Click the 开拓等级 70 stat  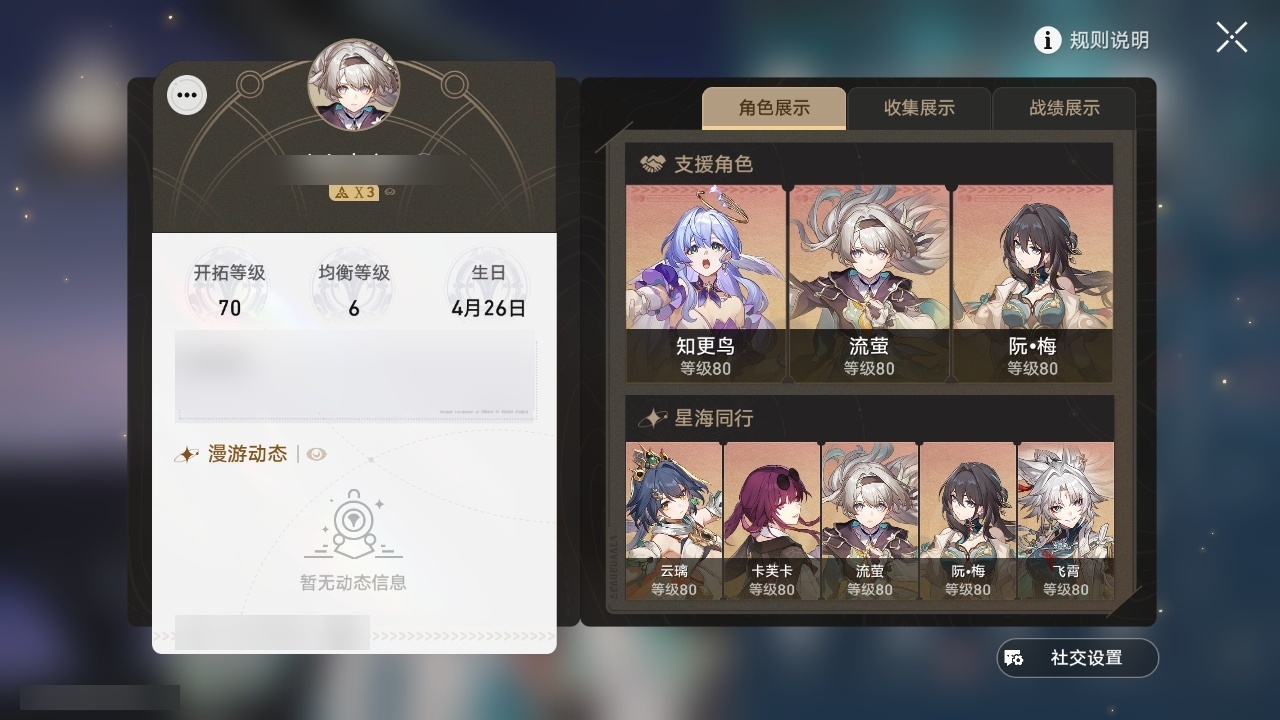(229, 290)
